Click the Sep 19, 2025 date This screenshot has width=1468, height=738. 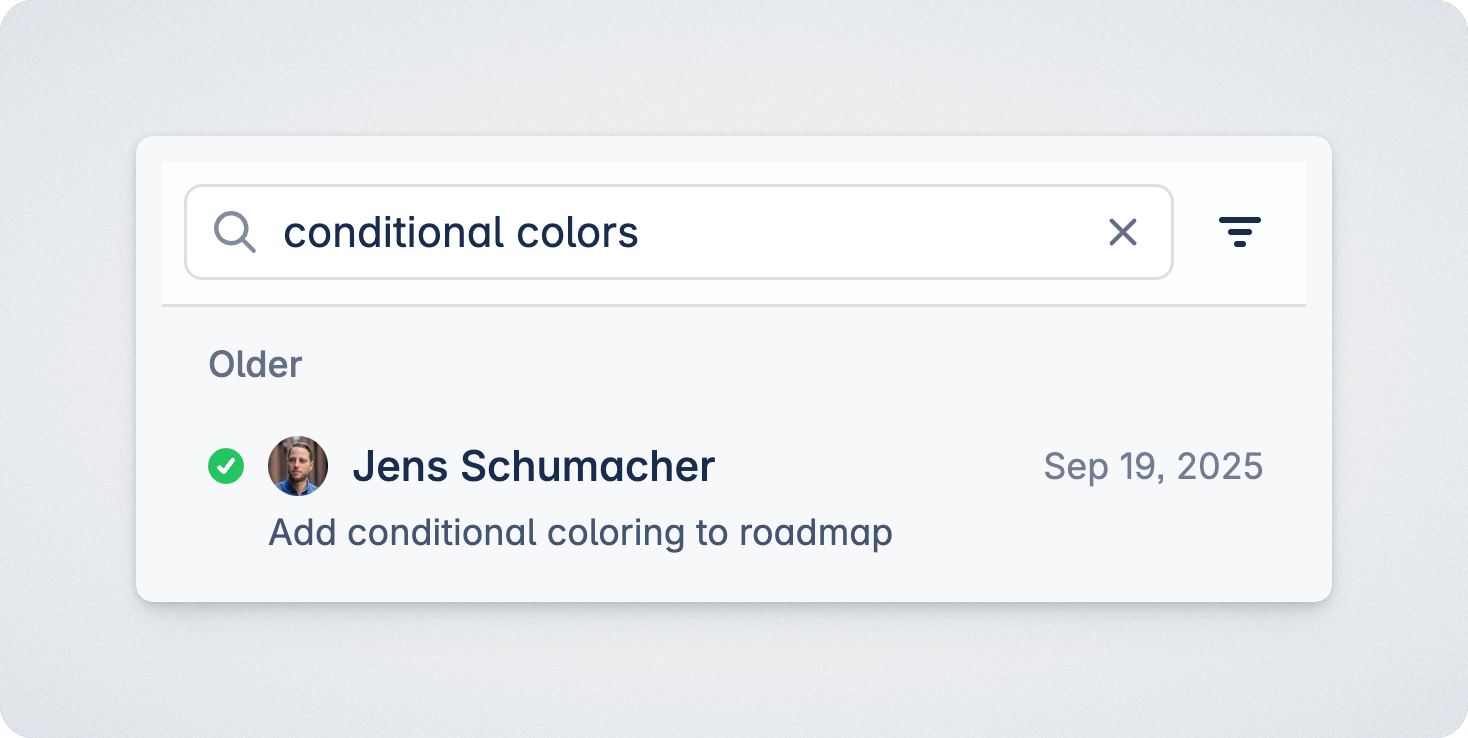1153,467
